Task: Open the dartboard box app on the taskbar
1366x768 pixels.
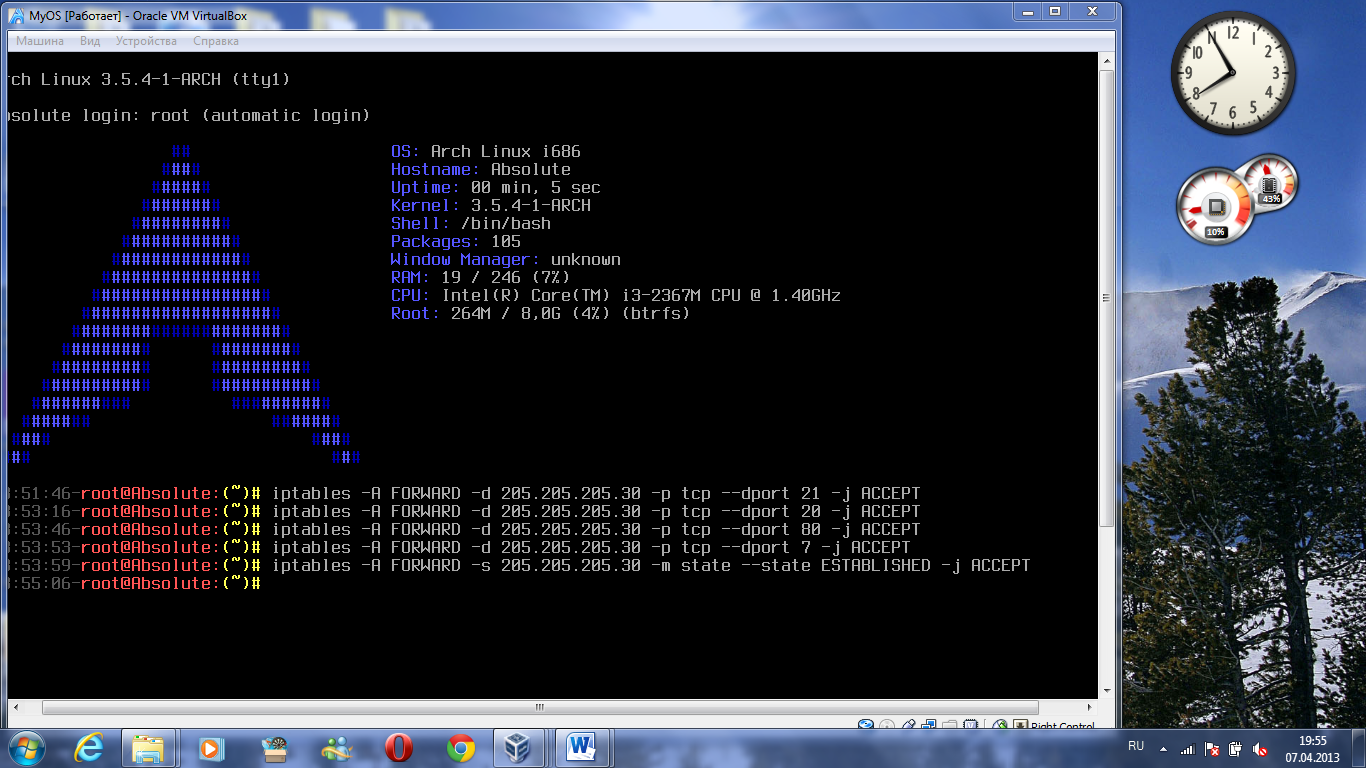Action: [x=274, y=748]
